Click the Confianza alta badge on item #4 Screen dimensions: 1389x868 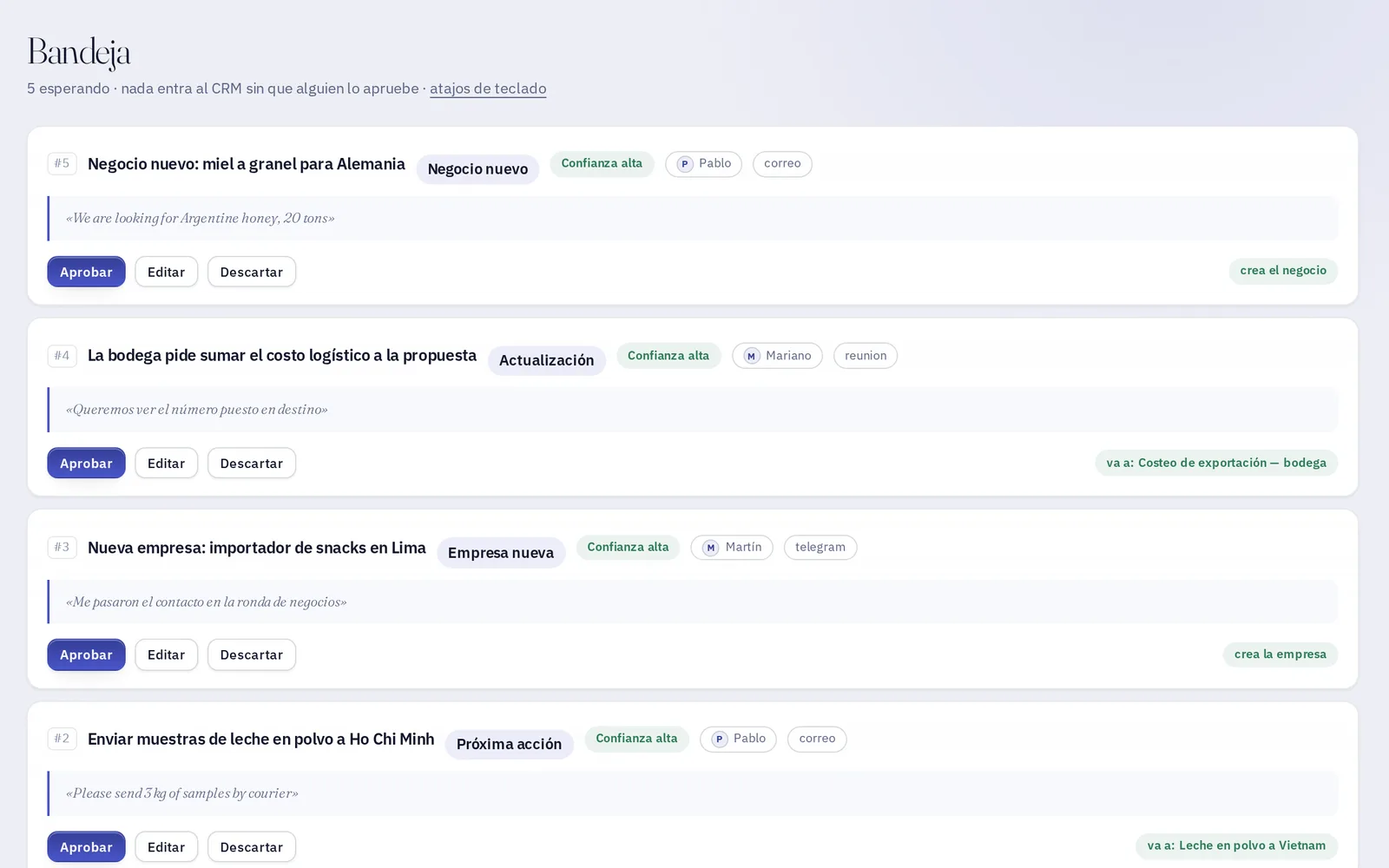tap(668, 356)
